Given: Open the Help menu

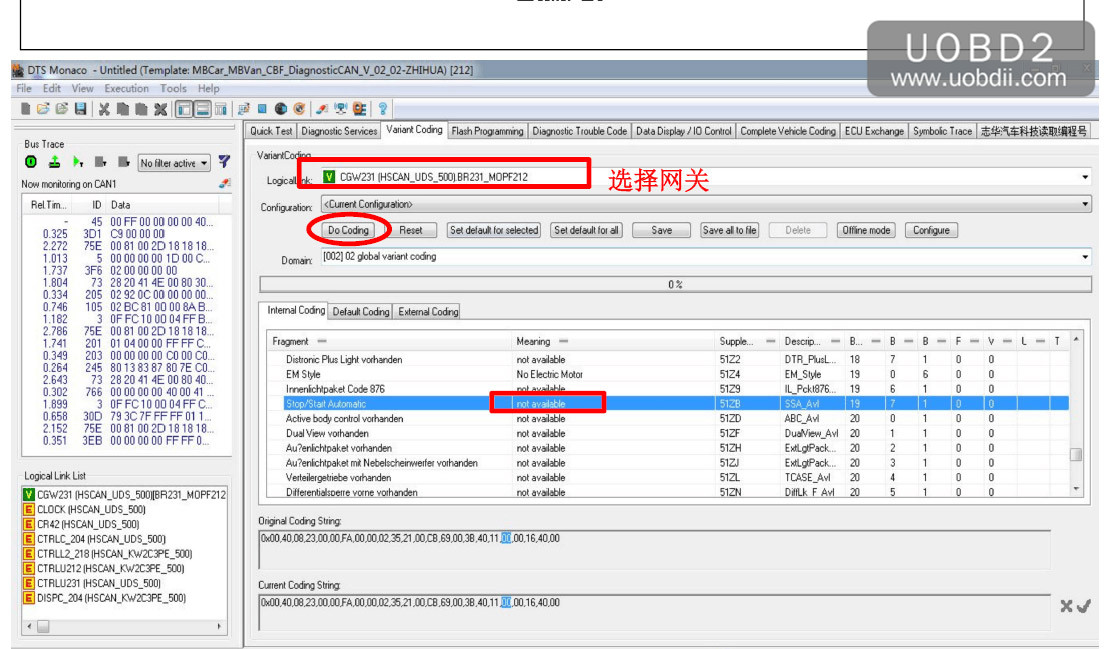Looking at the screenshot, I should tap(209, 88).
